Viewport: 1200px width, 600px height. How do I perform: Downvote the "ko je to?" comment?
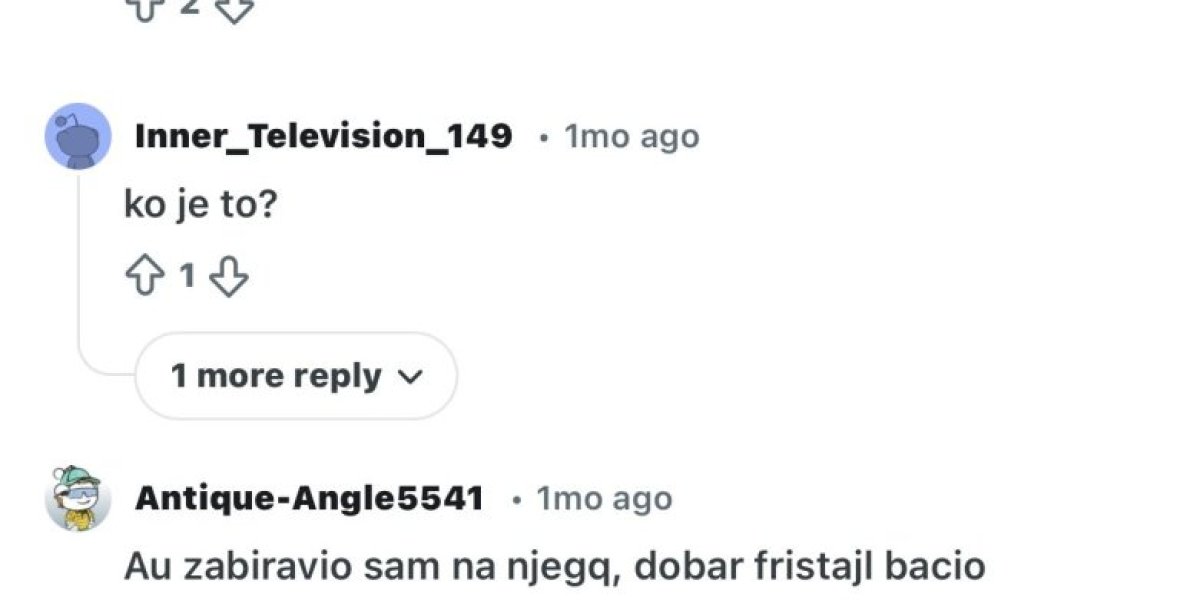click(229, 276)
